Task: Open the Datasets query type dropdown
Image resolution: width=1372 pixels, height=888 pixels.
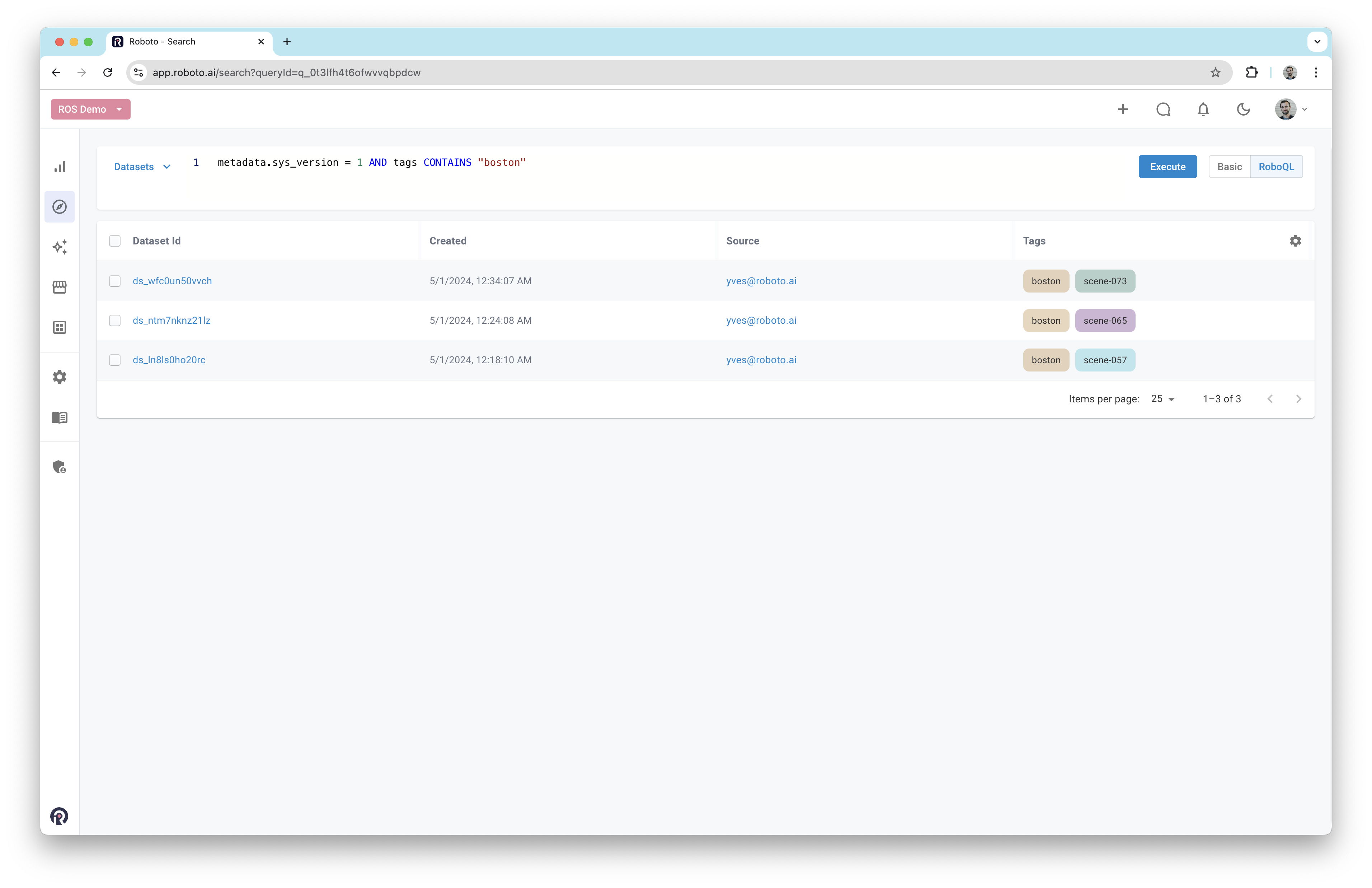Action: click(142, 167)
